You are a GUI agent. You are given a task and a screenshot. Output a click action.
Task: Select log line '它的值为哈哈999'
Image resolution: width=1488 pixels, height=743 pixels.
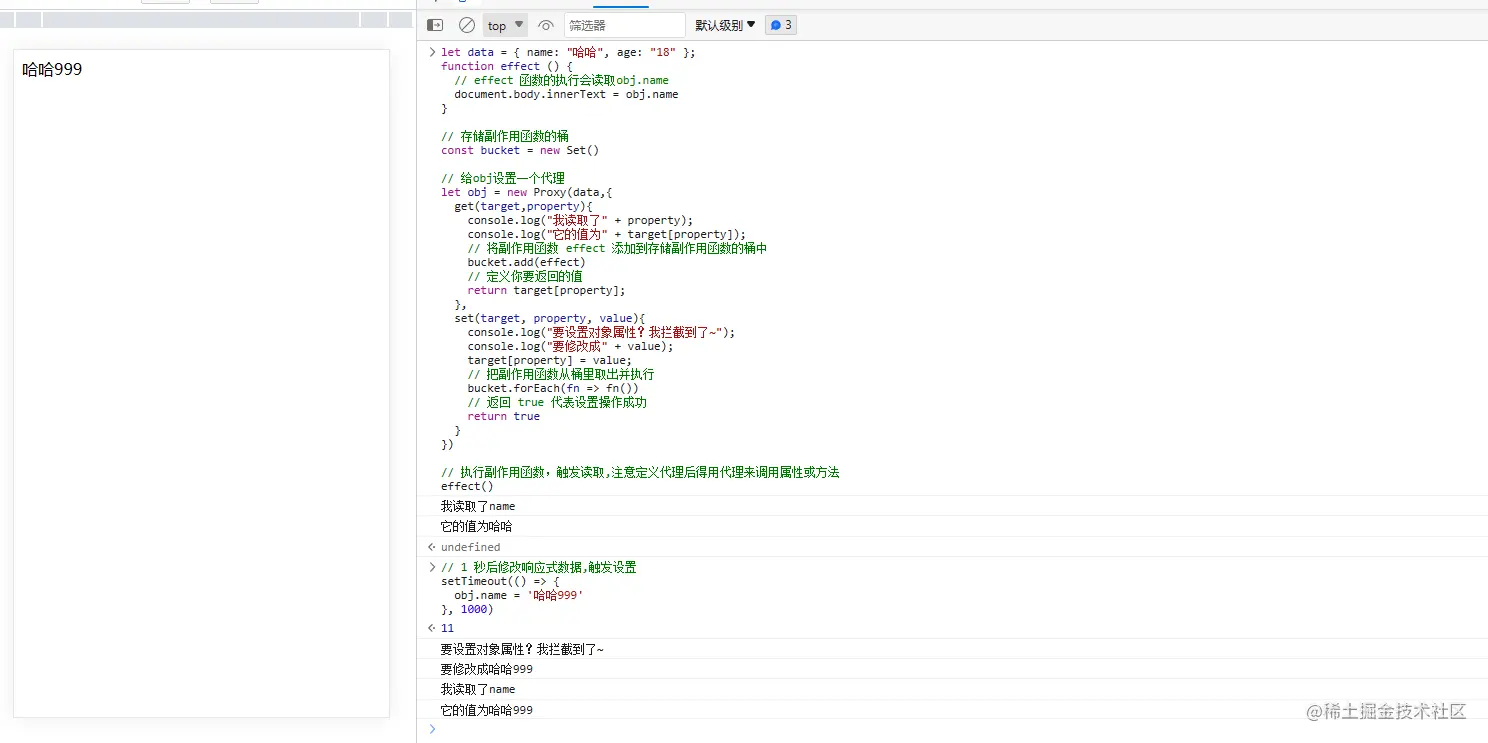click(487, 710)
